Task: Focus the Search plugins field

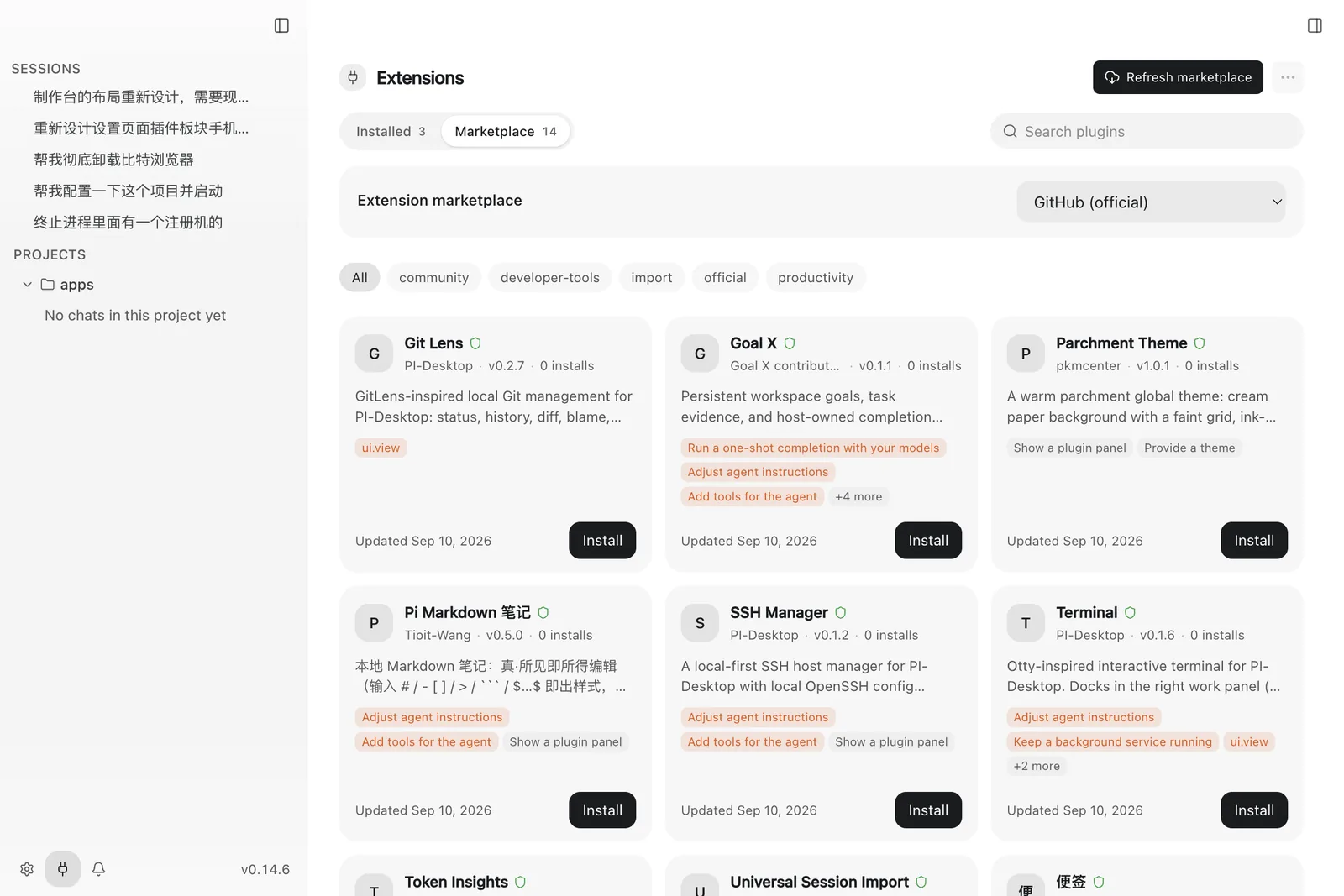Action: tap(1147, 132)
